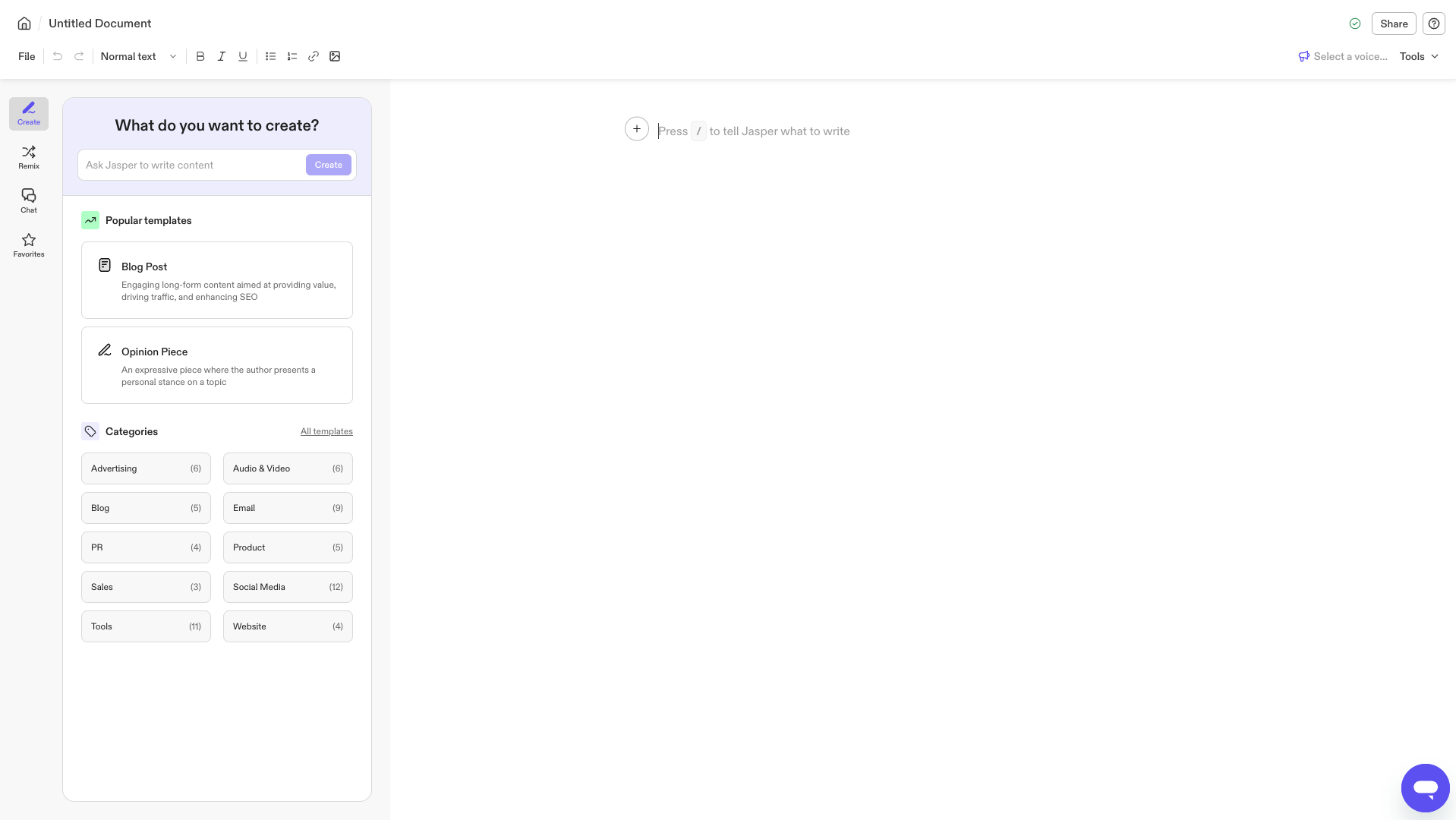Open the Normal text style dropdown
This screenshot has width=1456, height=820.
[138, 55]
